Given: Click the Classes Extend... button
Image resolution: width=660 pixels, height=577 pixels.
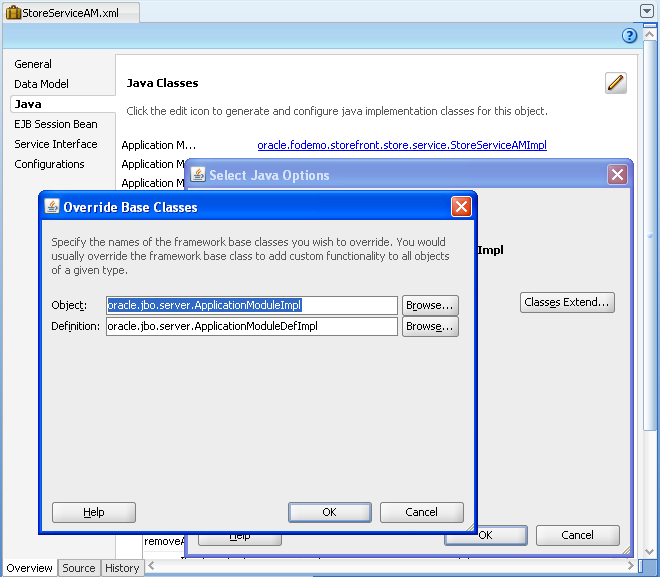Looking at the screenshot, I should click(x=567, y=302).
